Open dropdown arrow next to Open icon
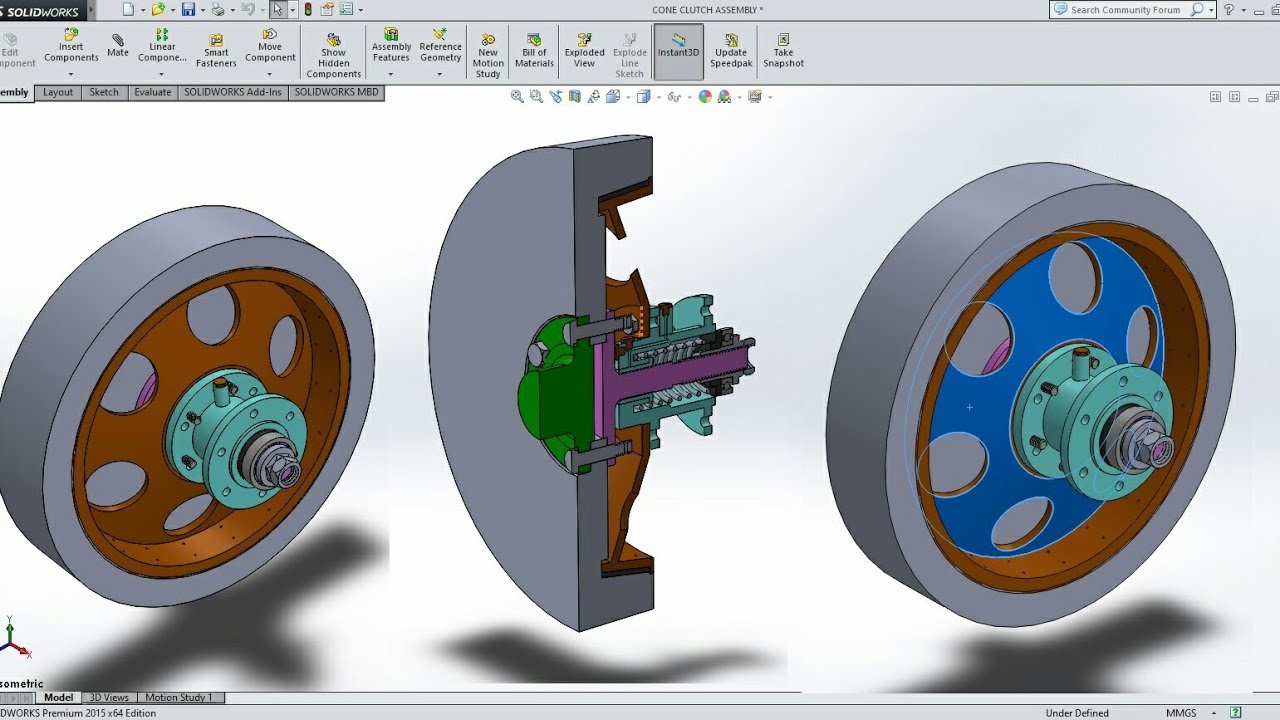The height and width of the screenshot is (720, 1280). point(173,10)
